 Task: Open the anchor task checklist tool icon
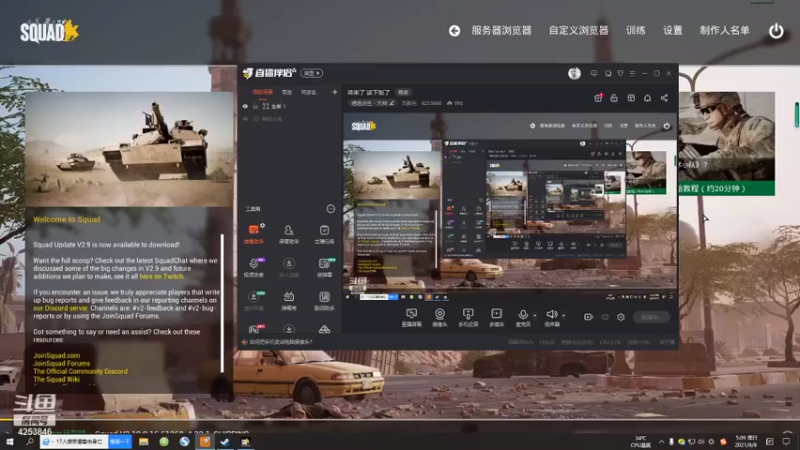tap(324, 234)
